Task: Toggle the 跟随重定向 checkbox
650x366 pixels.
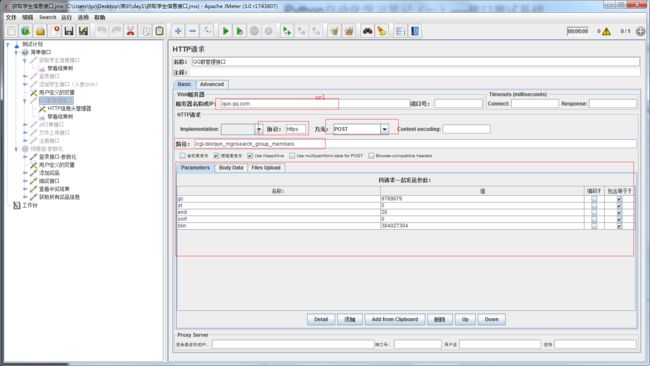Action: click(x=216, y=156)
